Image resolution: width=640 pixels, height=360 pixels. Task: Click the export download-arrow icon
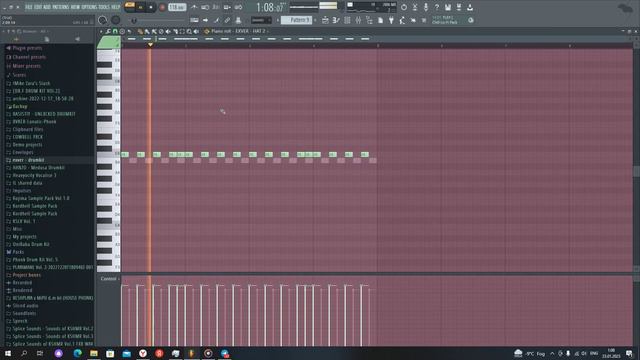click(x=470, y=7)
